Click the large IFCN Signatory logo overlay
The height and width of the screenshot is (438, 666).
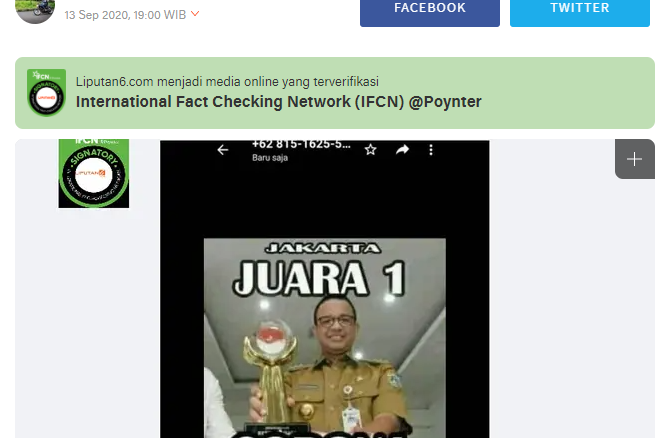pos(93,173)
